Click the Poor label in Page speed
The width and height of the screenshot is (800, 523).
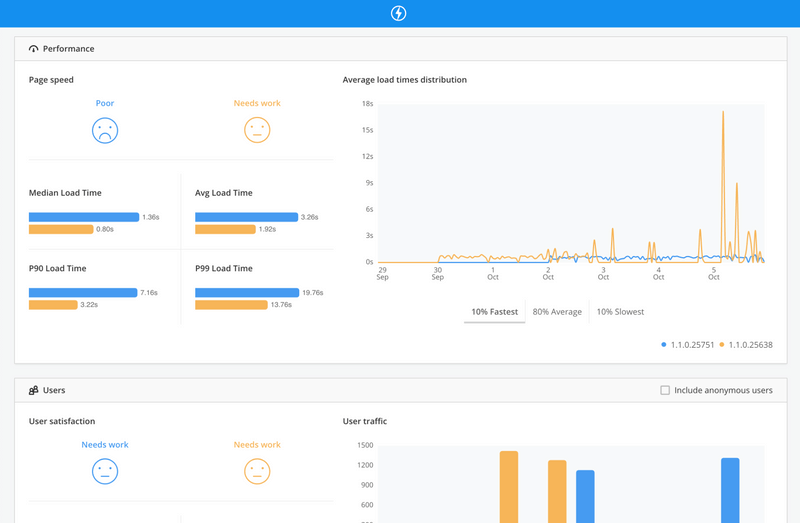(x=105, y=103)
